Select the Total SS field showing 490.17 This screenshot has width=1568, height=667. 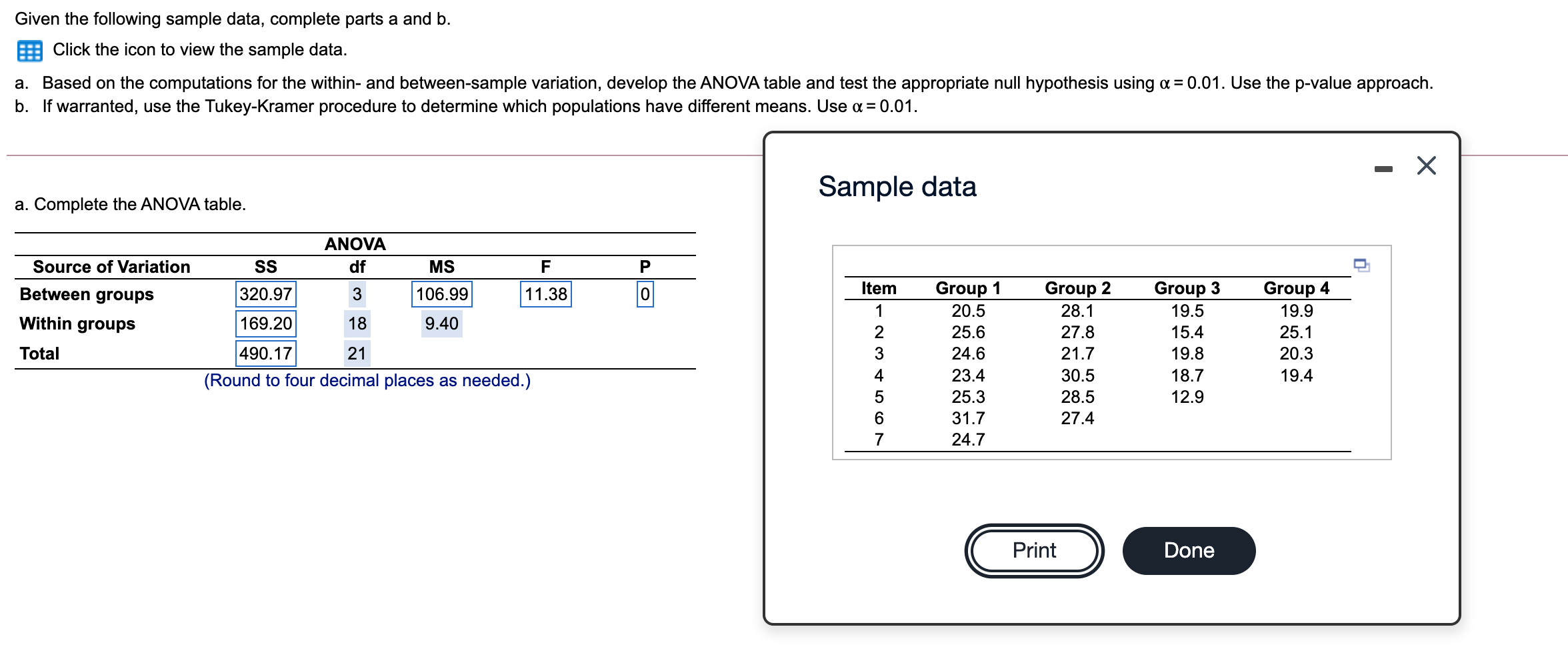[x=265, y=354]
